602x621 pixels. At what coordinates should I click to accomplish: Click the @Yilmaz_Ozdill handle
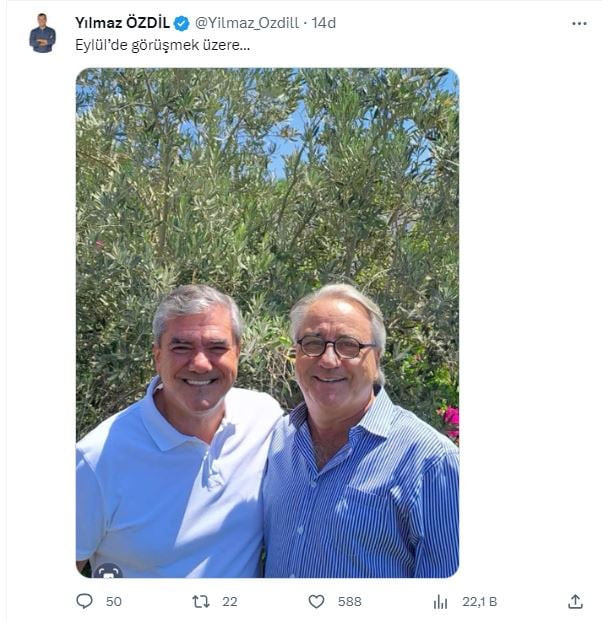tap(249, 23)
